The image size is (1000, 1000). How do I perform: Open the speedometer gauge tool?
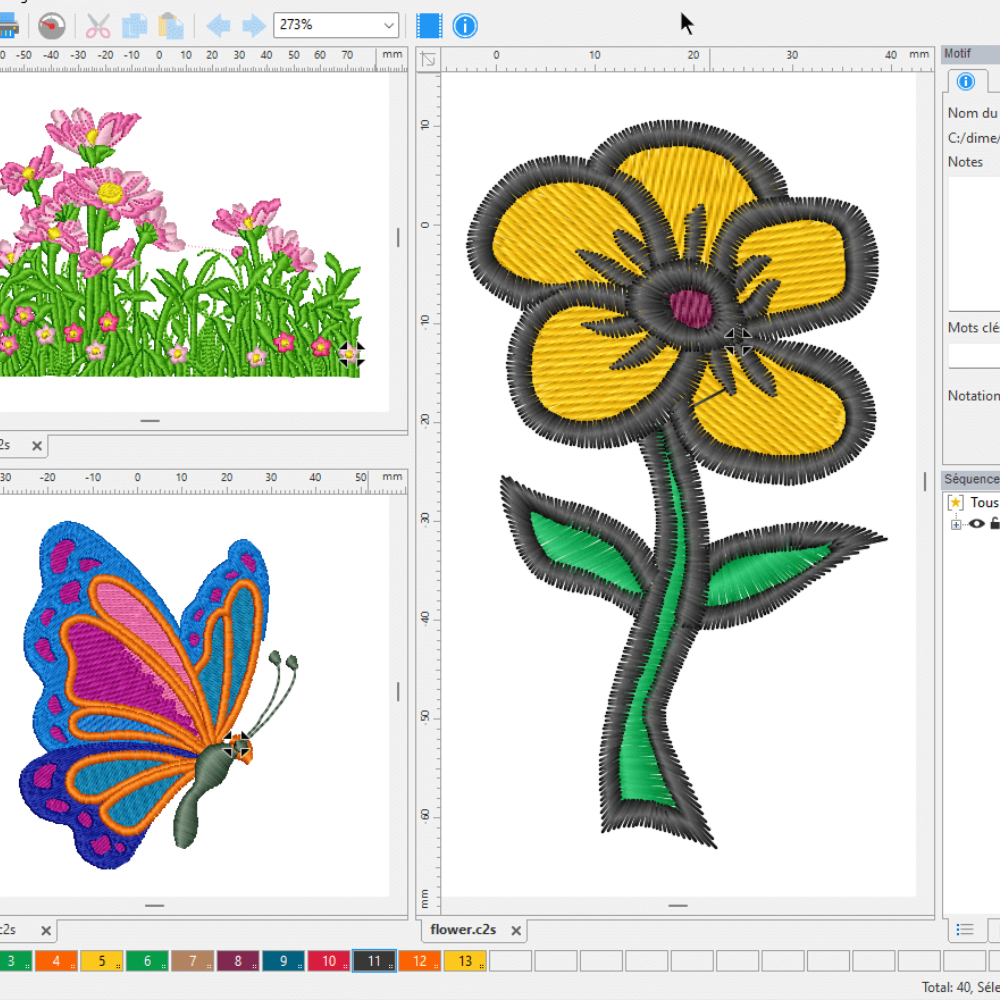52,25
